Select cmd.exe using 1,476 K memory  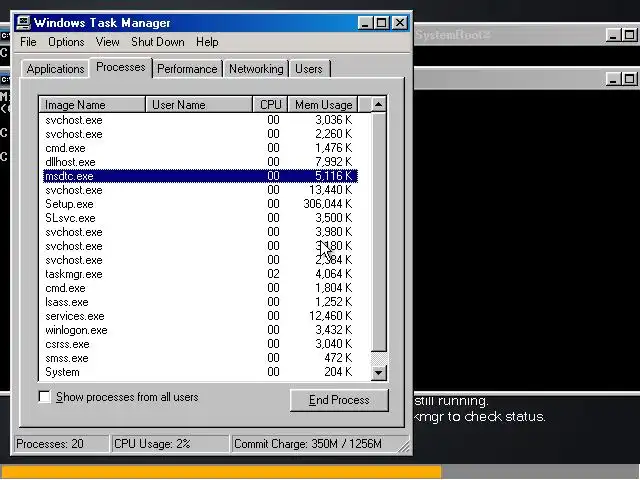click(x=200, y=148)
